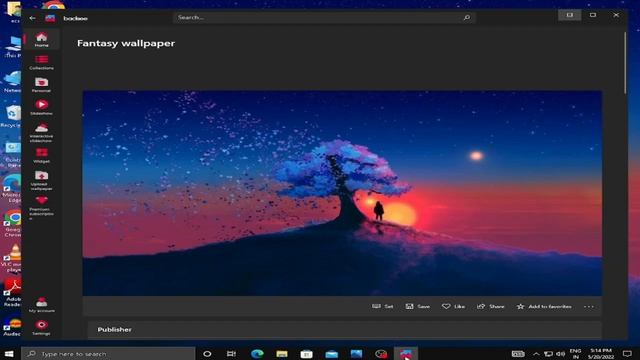
Task: Toggle the compact view title bar button
Action: (x=569, y=15)
